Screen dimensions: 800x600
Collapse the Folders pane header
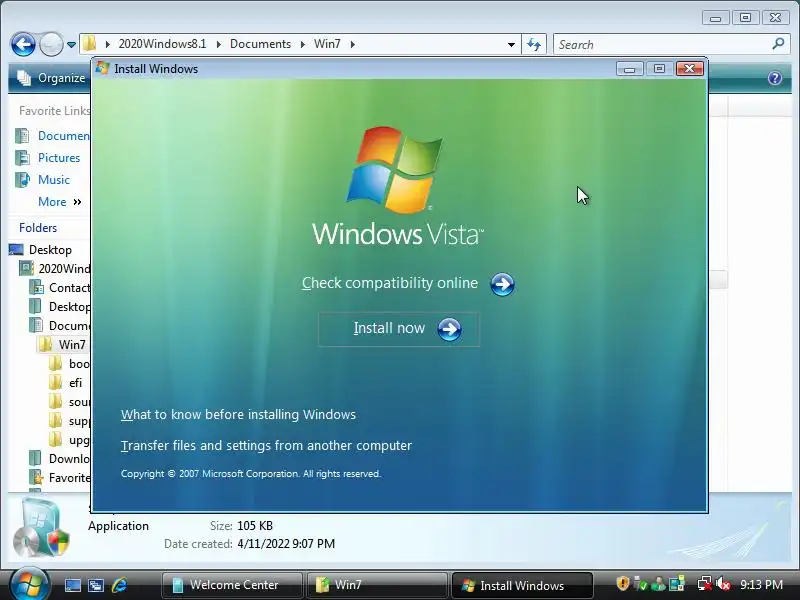click(38, 228)
